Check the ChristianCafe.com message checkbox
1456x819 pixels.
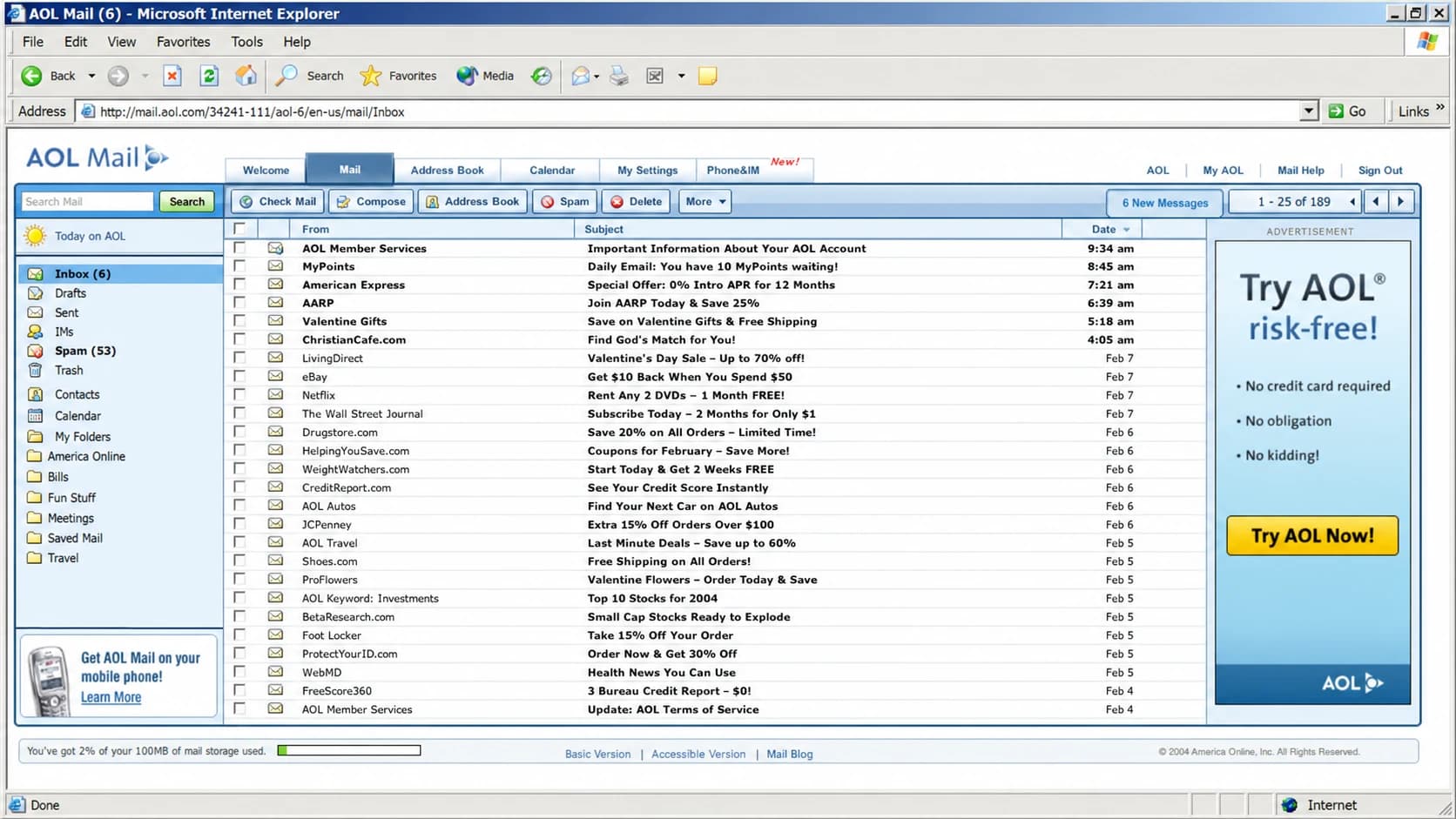point(239,339)
